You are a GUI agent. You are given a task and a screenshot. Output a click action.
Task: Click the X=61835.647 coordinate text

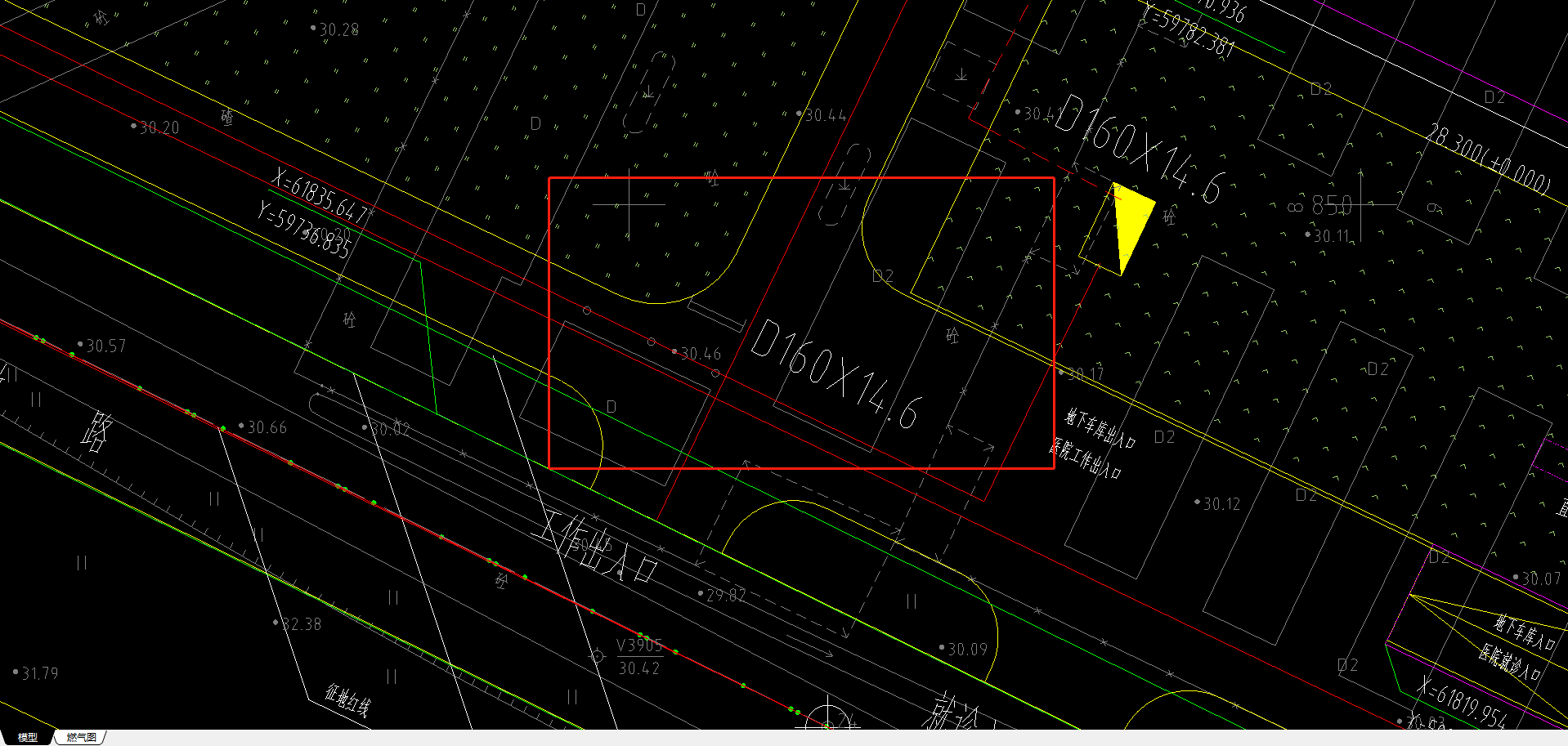pyautogui.click(x=320, y=196)
